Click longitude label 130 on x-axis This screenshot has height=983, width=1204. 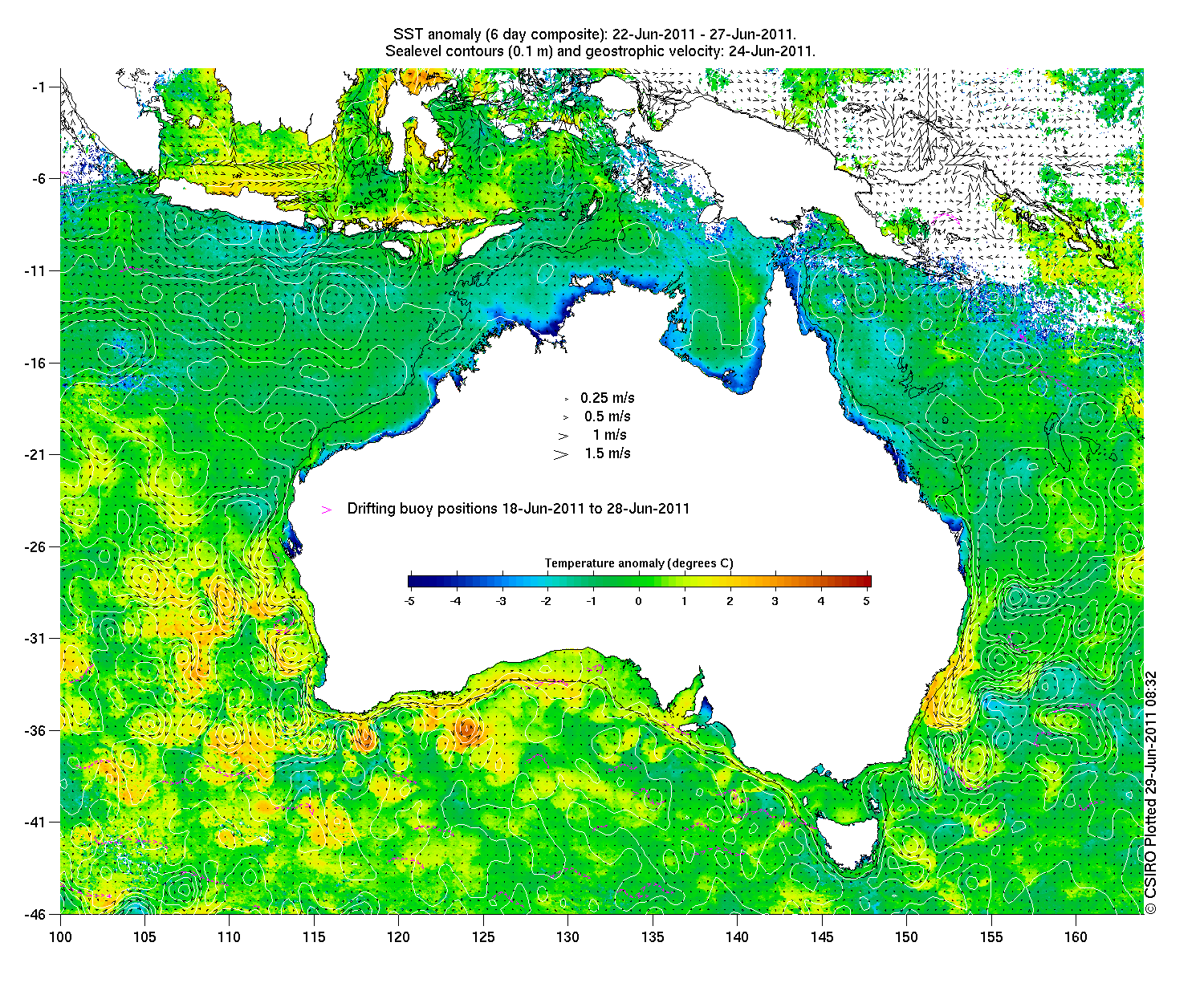[x=567, y=937]
